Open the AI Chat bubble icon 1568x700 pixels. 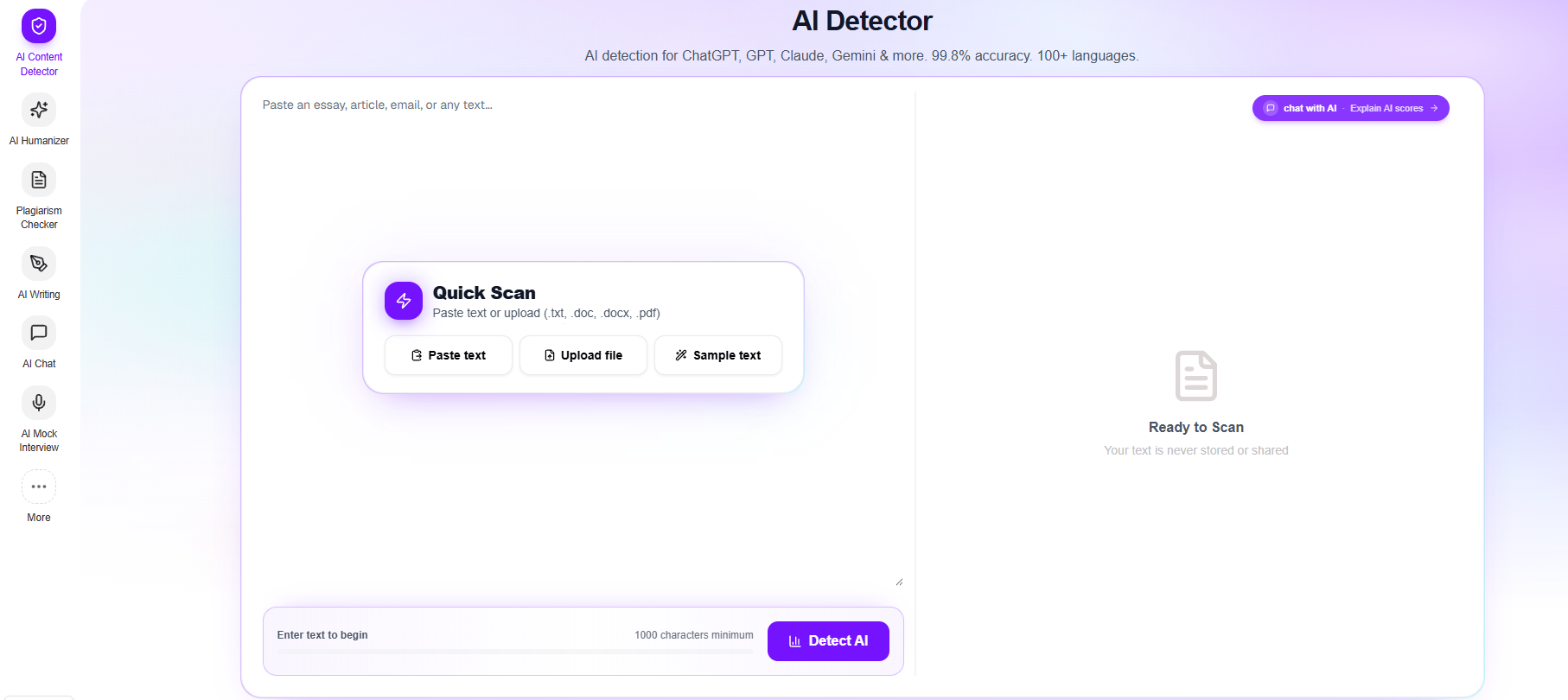point(39,333)
